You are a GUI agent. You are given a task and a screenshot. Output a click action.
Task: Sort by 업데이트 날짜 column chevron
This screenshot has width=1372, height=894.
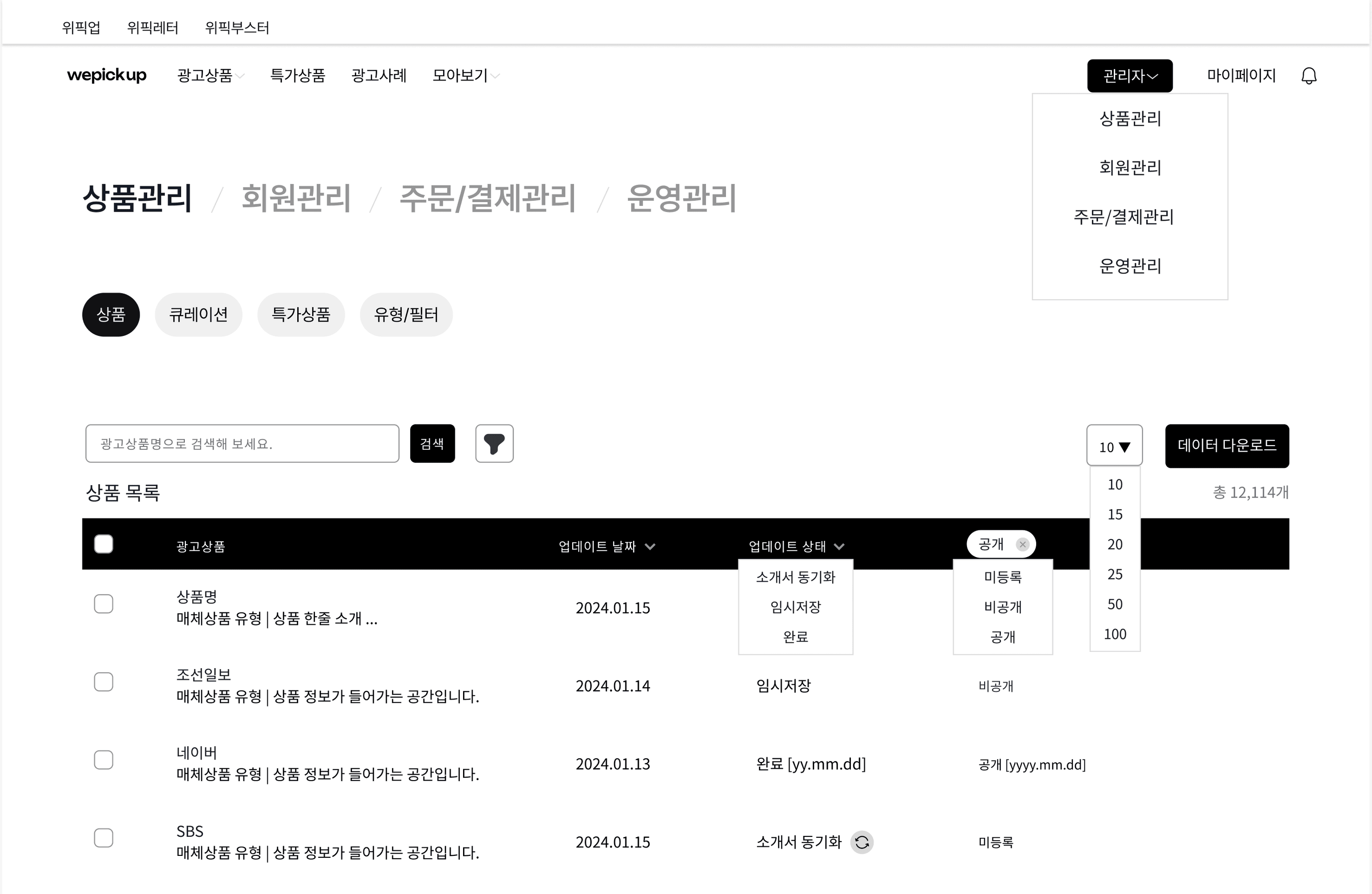point(650,546)
